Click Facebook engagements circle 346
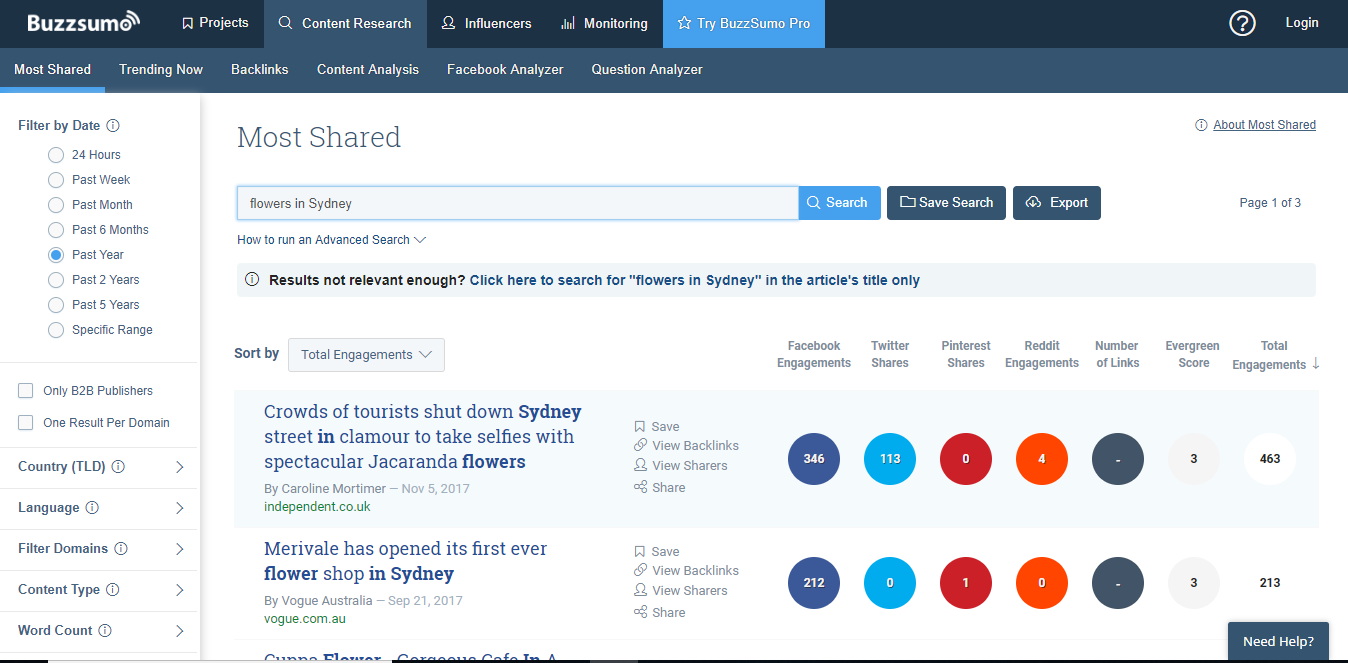The image size is (1348, 663). [x=814, y=459]
